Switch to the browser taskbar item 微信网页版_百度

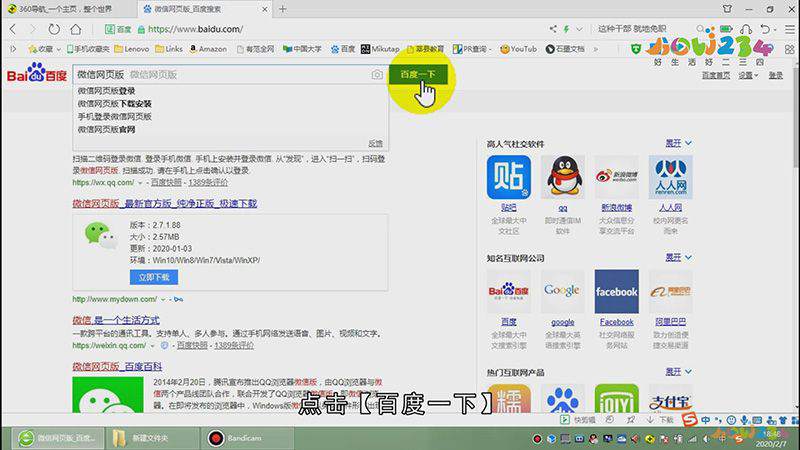click(58, 438)
